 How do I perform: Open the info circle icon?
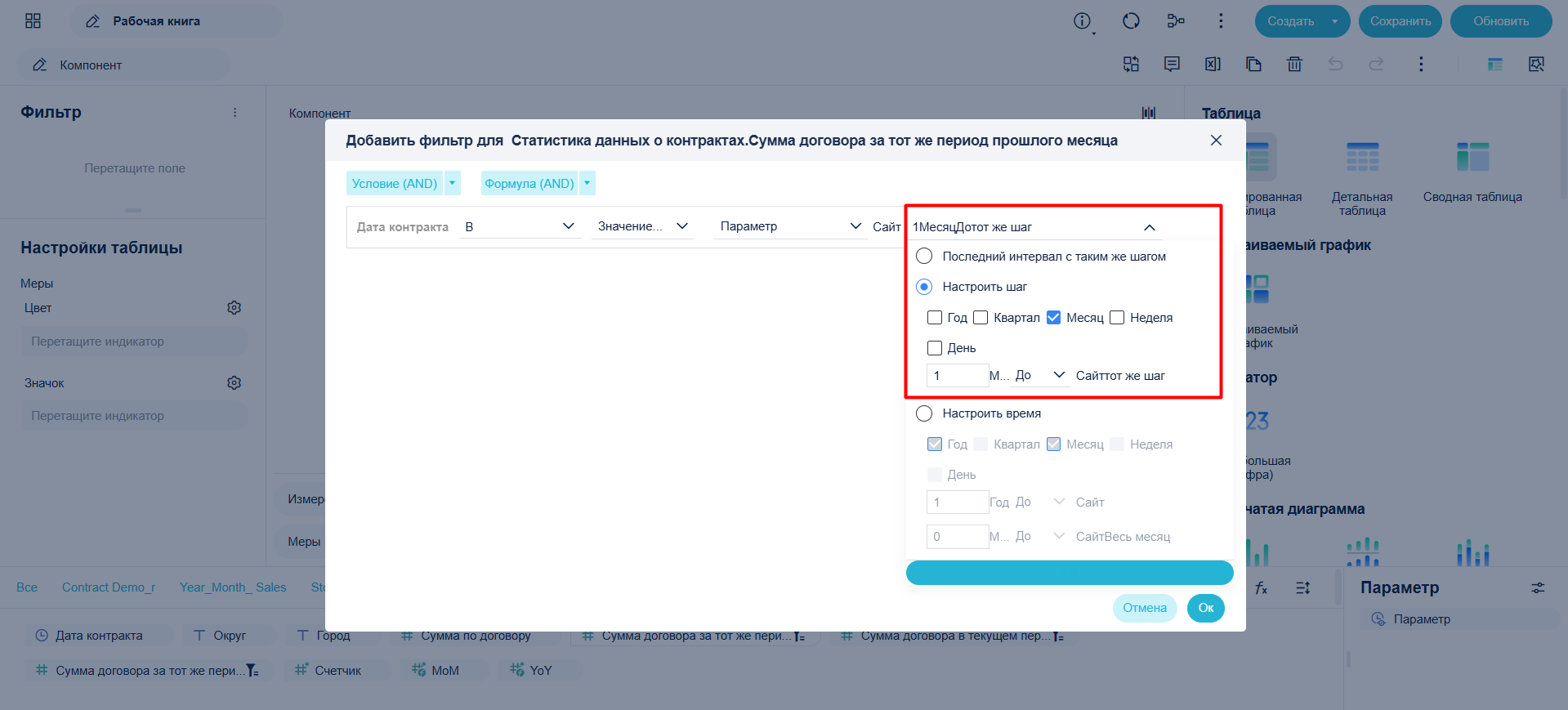tap(1082, 21)
